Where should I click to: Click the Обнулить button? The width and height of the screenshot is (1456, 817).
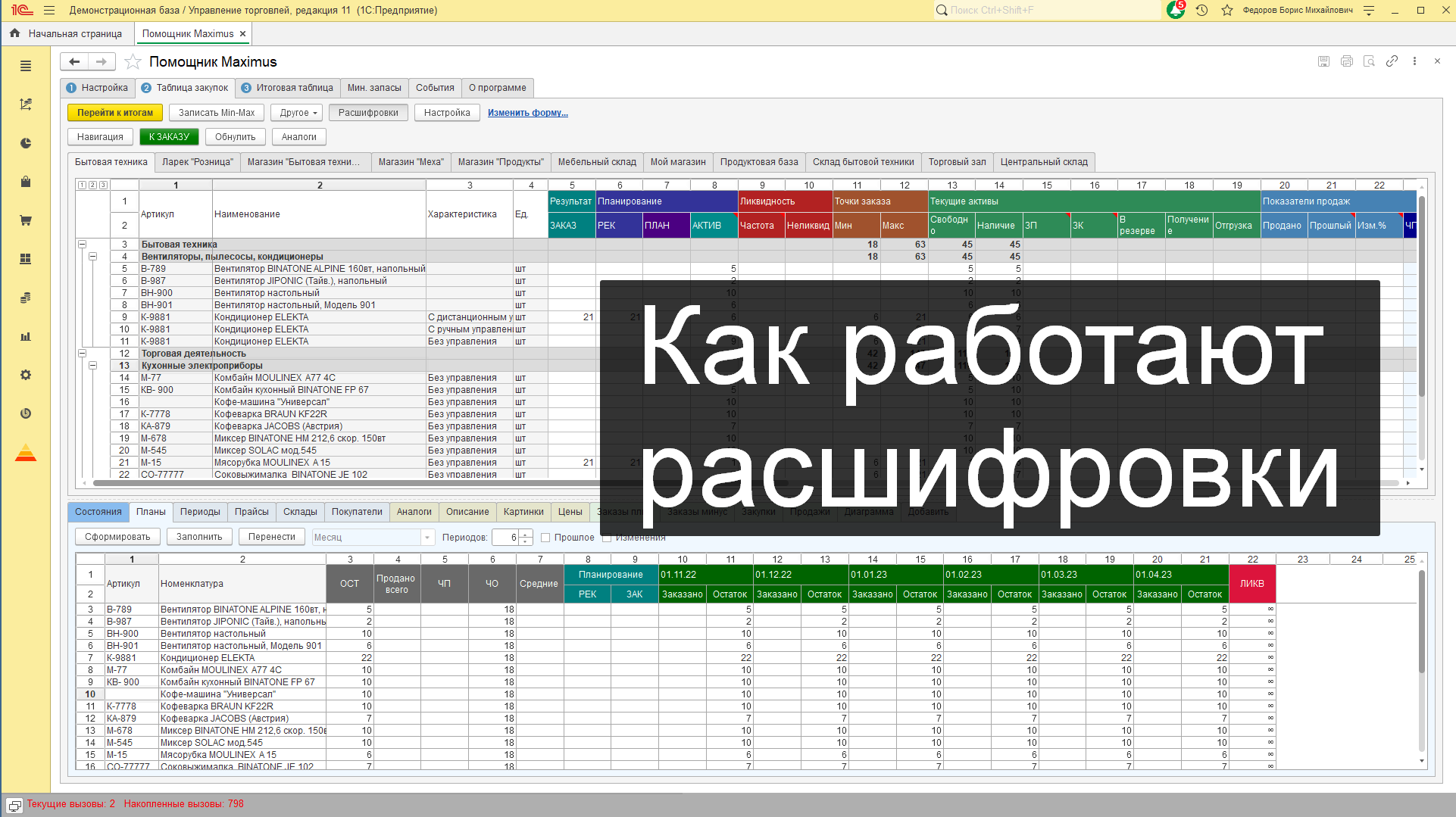(x=235, y=137)
